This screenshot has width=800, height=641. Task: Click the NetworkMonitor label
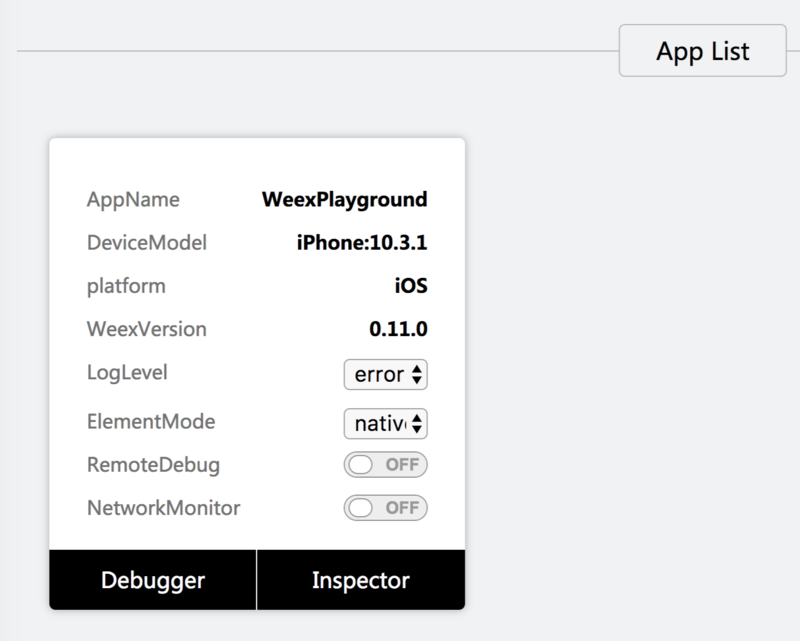click(x=164, y=508)
